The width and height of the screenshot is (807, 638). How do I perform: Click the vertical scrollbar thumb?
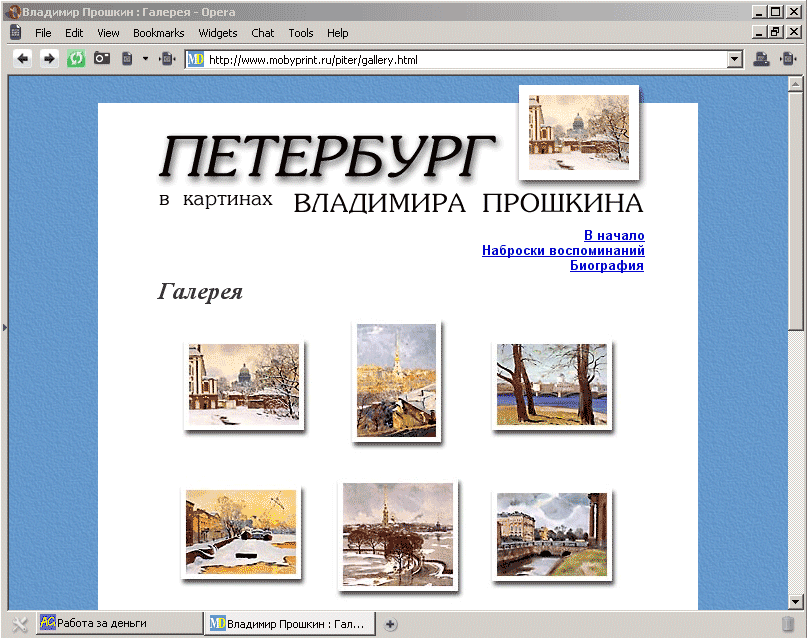[x=795, y=211]
